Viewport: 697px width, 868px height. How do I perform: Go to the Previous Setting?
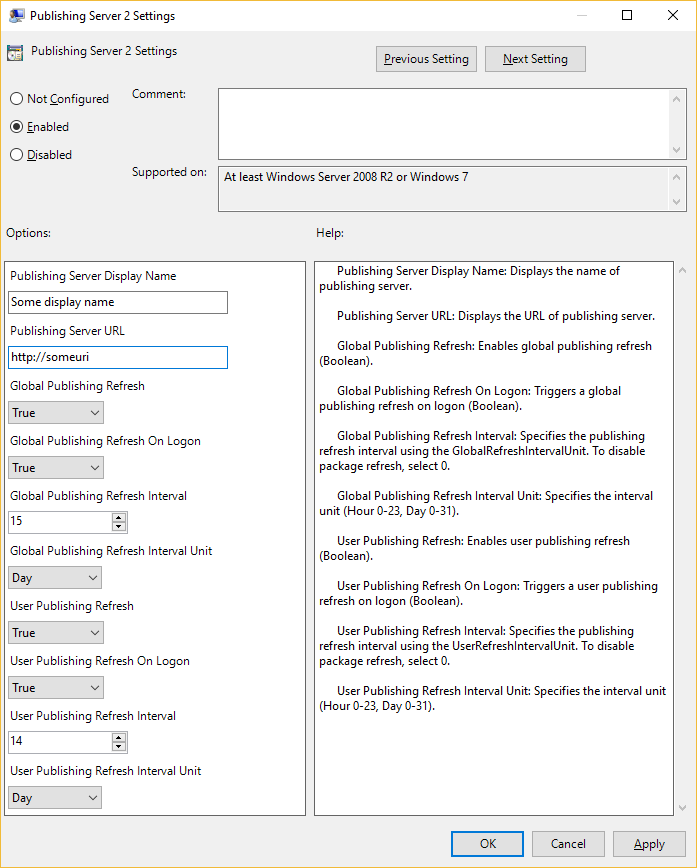point(426,59)
